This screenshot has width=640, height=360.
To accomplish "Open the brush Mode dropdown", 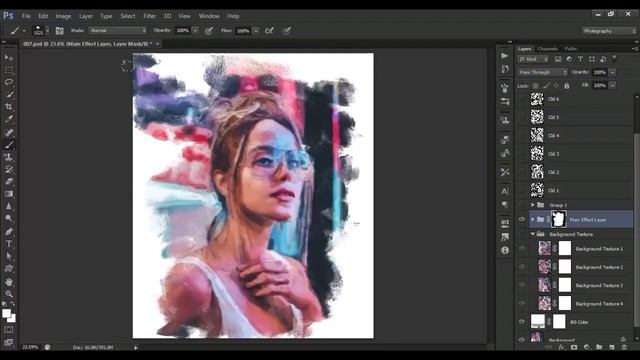I will coord(118,31).
